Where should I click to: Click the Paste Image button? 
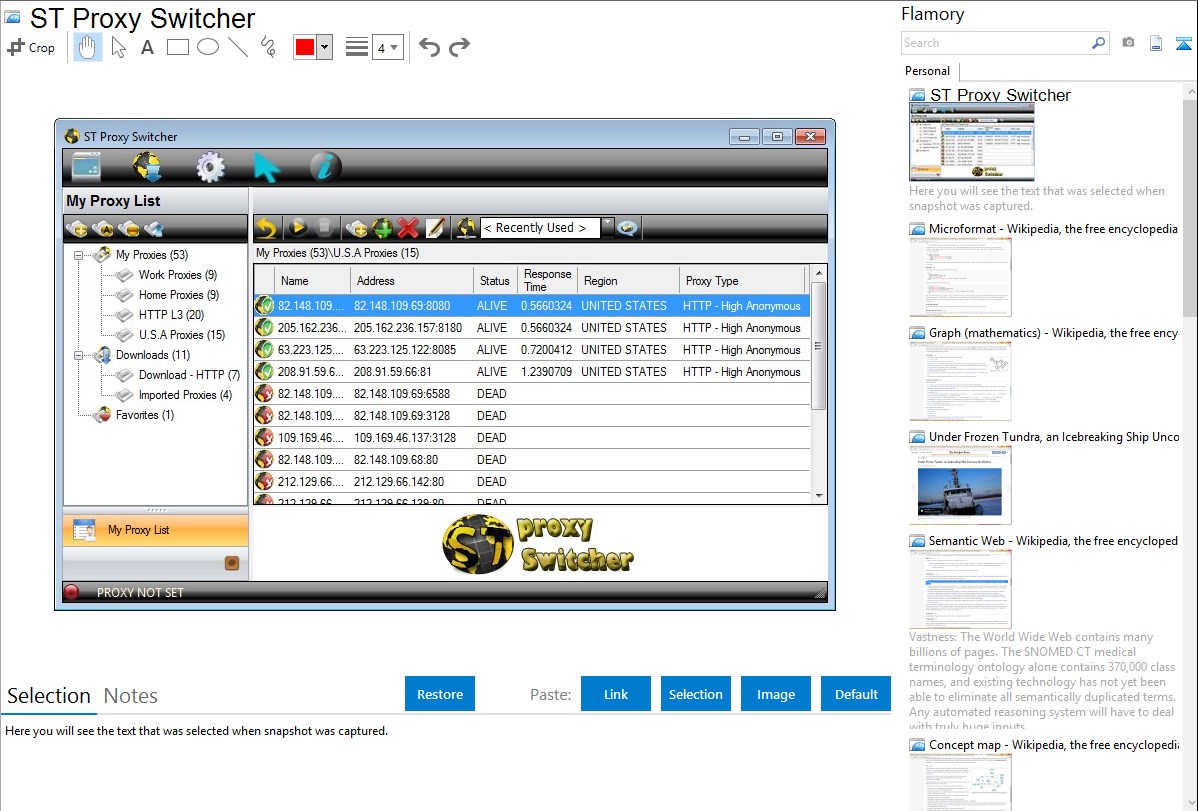pyautogui.click(x=775, y=694)
